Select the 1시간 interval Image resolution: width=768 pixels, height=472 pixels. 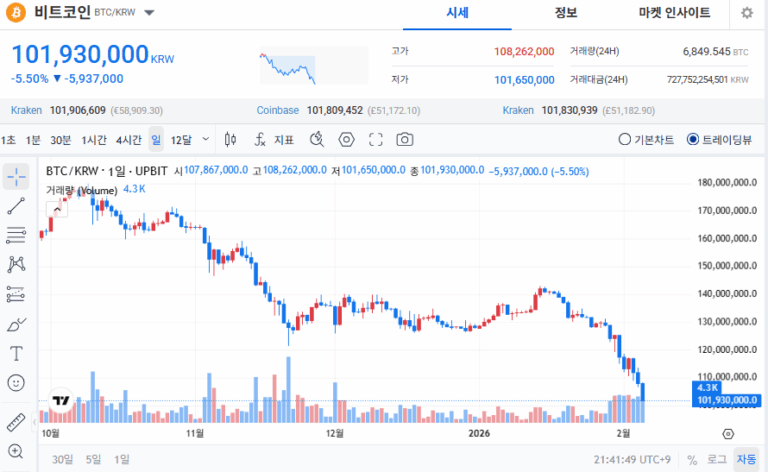94,141
